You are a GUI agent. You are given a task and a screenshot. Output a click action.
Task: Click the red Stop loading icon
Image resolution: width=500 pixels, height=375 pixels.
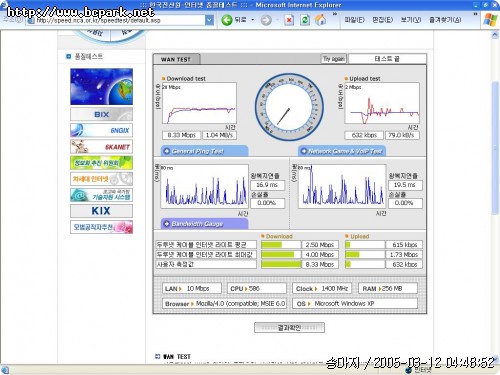(x=289, y=20)
